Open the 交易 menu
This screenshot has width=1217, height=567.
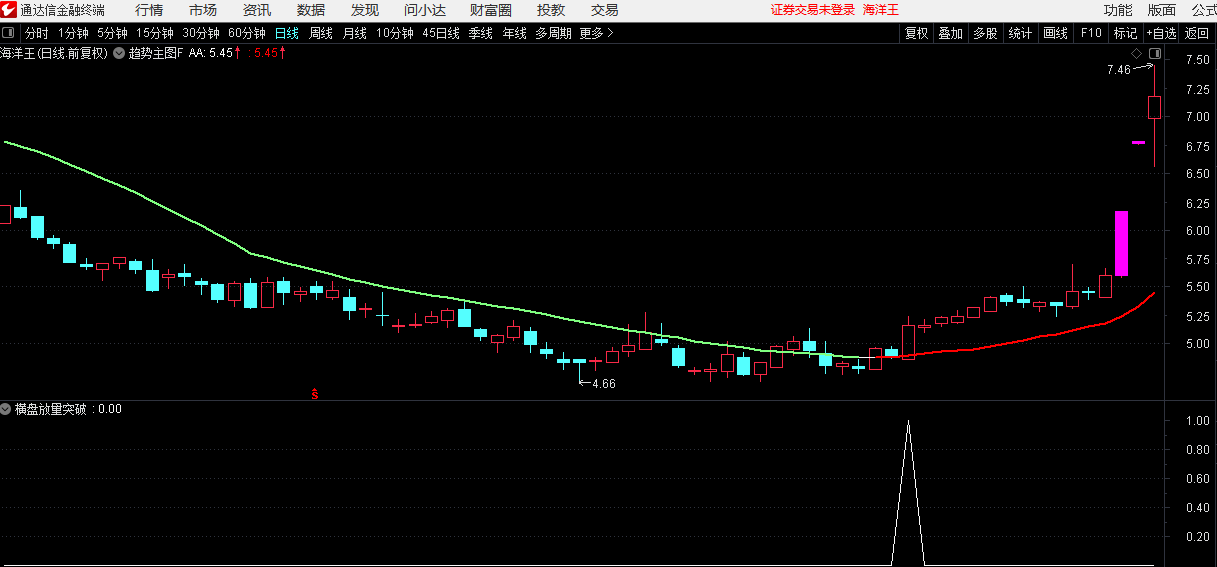(x=605, y=10)
